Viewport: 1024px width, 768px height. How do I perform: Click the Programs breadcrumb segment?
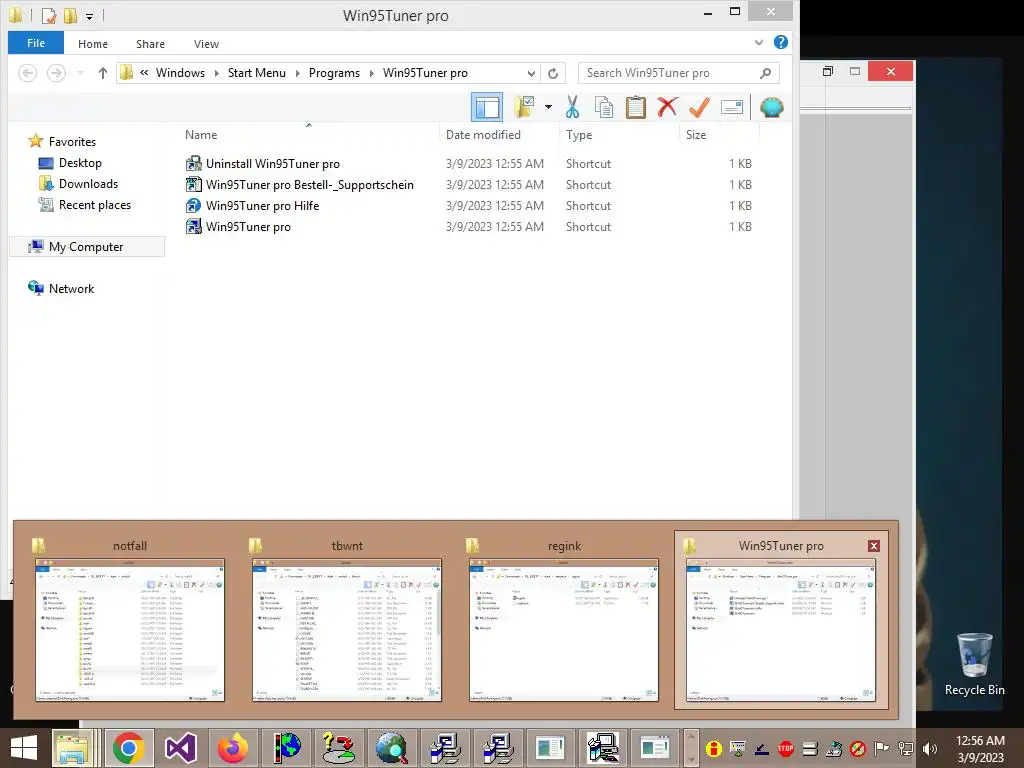(334, 73)
